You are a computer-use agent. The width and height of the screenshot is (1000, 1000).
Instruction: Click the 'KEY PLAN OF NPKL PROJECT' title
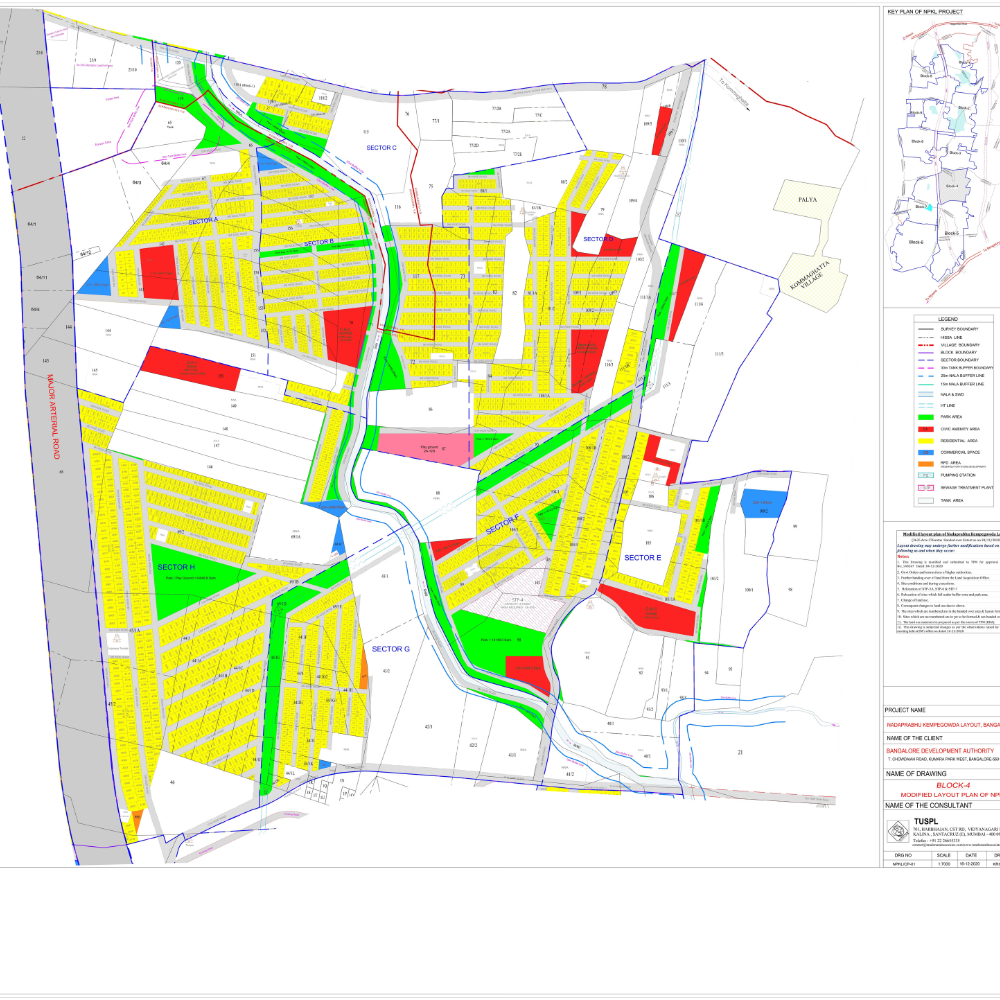tap(925, 11)
